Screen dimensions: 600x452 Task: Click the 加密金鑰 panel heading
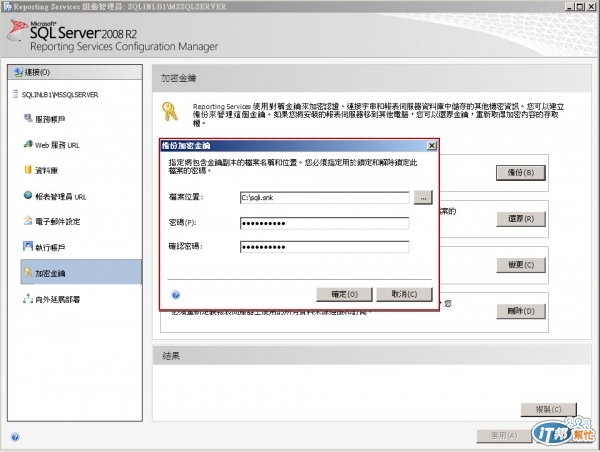click(x=178, y=78)
